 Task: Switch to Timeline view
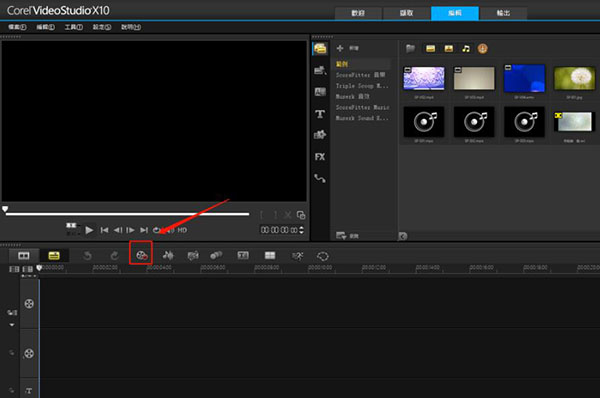click(54, 255)
